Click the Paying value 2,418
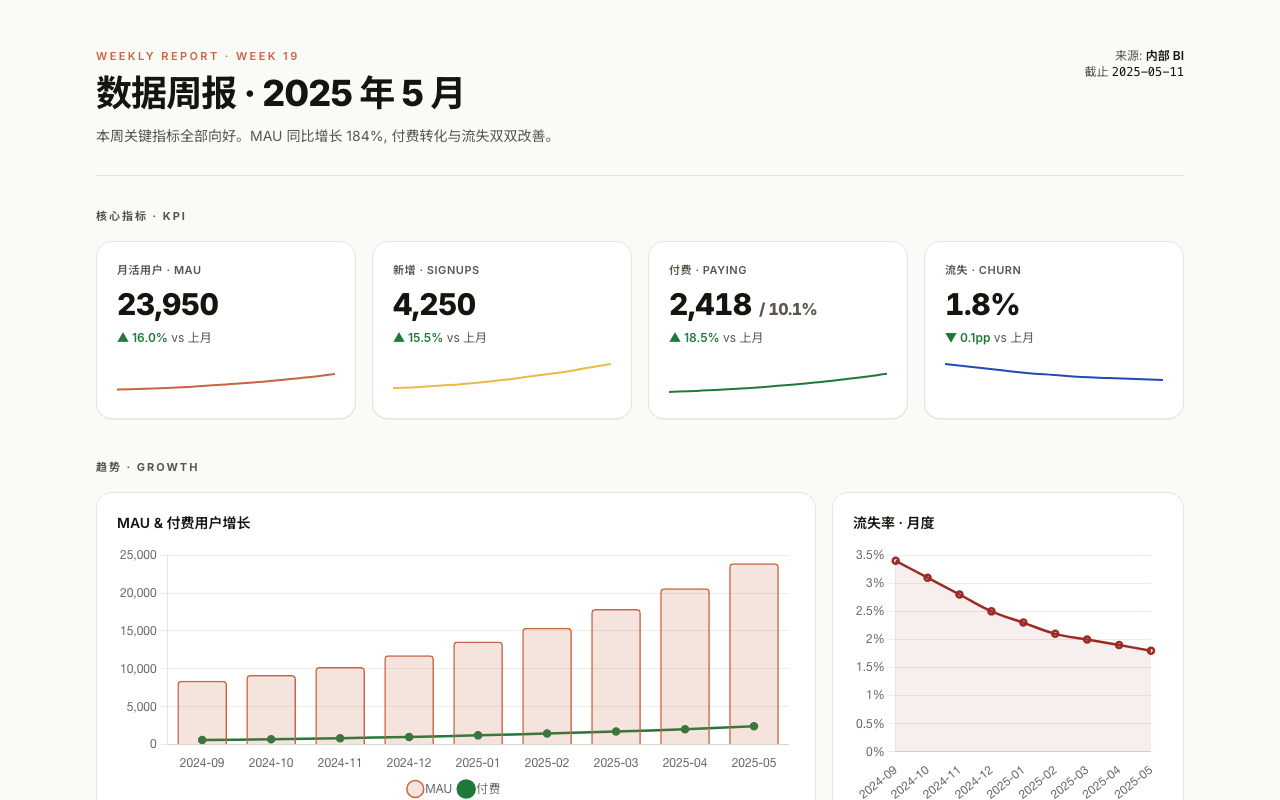1280x800 pixels. [710, 304]
